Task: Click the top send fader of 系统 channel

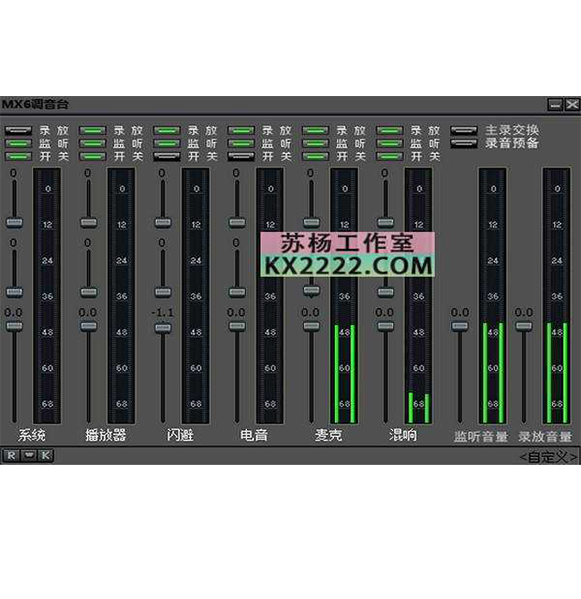Action: [x=14, y=222]
